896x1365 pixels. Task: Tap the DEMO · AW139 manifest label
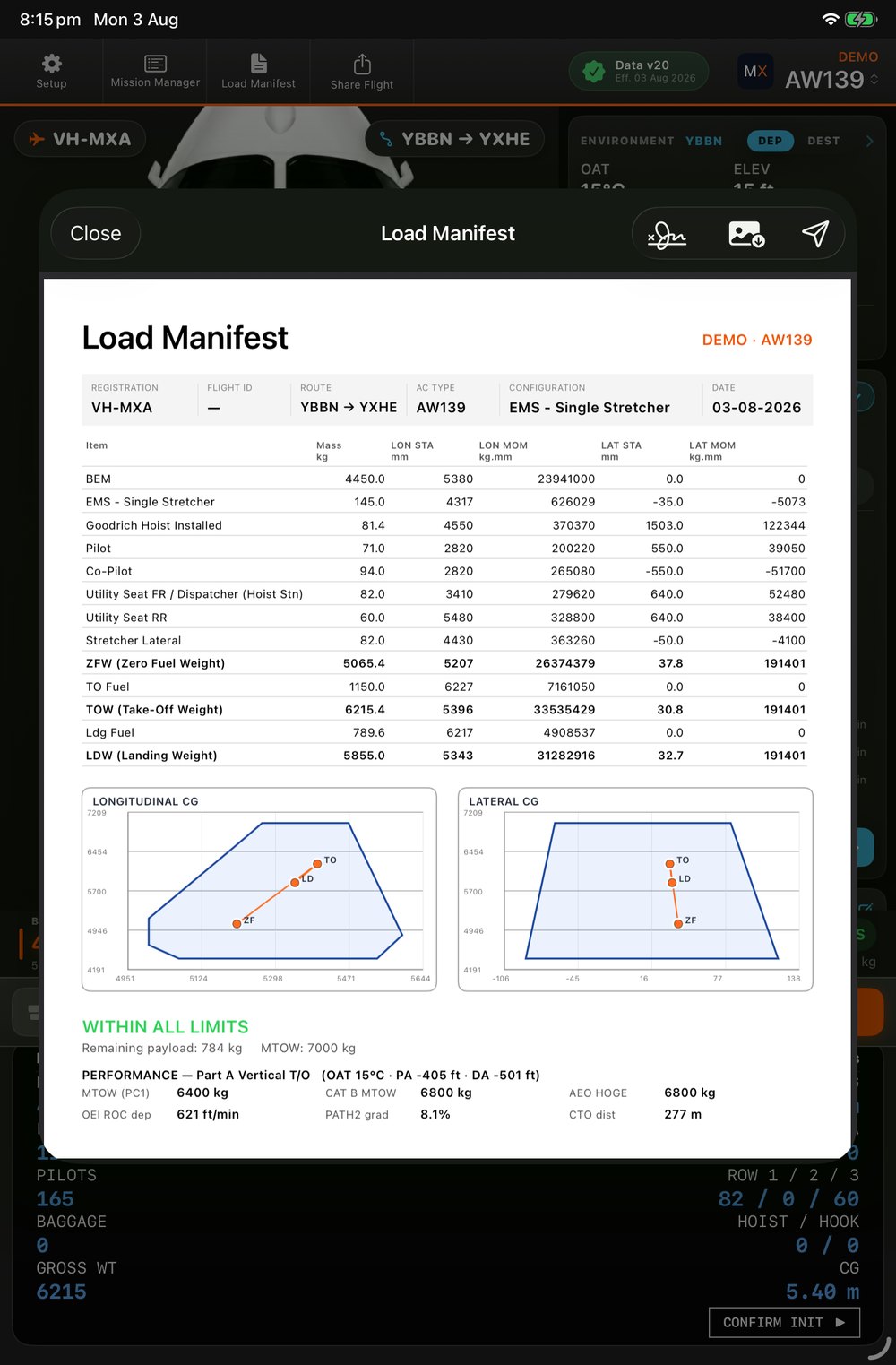pyautogui.click(x=757, y=340)
